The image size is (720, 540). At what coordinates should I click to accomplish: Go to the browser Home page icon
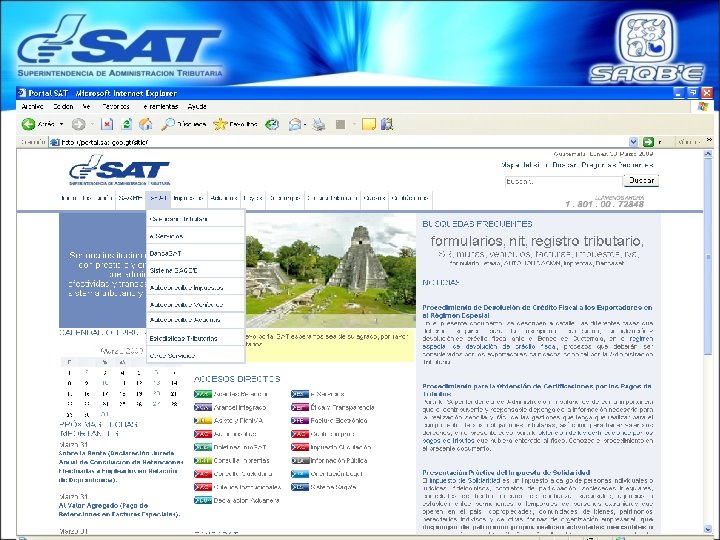[x=146, y=124]
